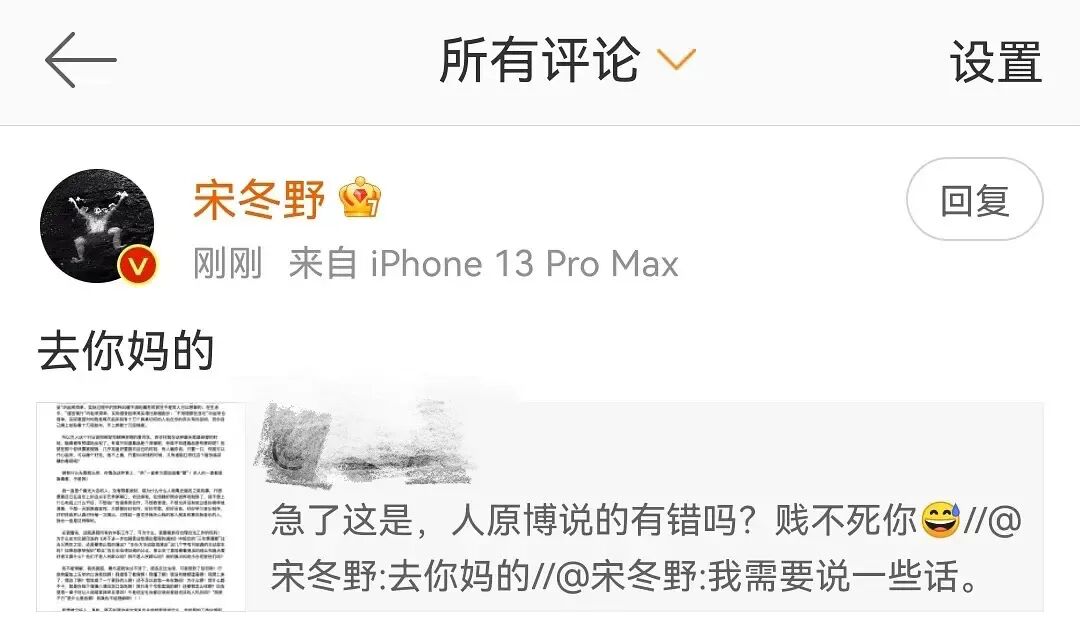Open the username 宋冬野
This screenshot has width=1080, height=638.
point(259,200)
